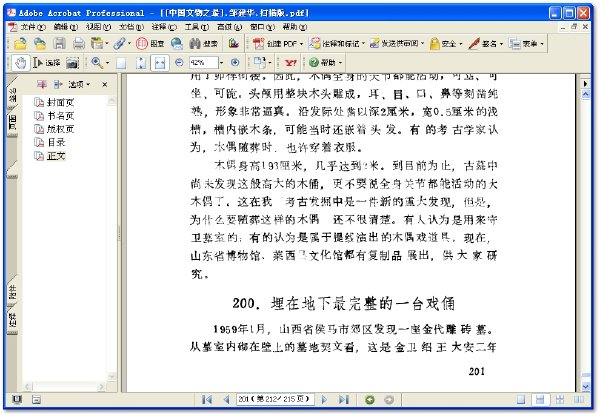Open the bookmarks 选项 options dropdown
600x416 pixels.
click(79, 84)
